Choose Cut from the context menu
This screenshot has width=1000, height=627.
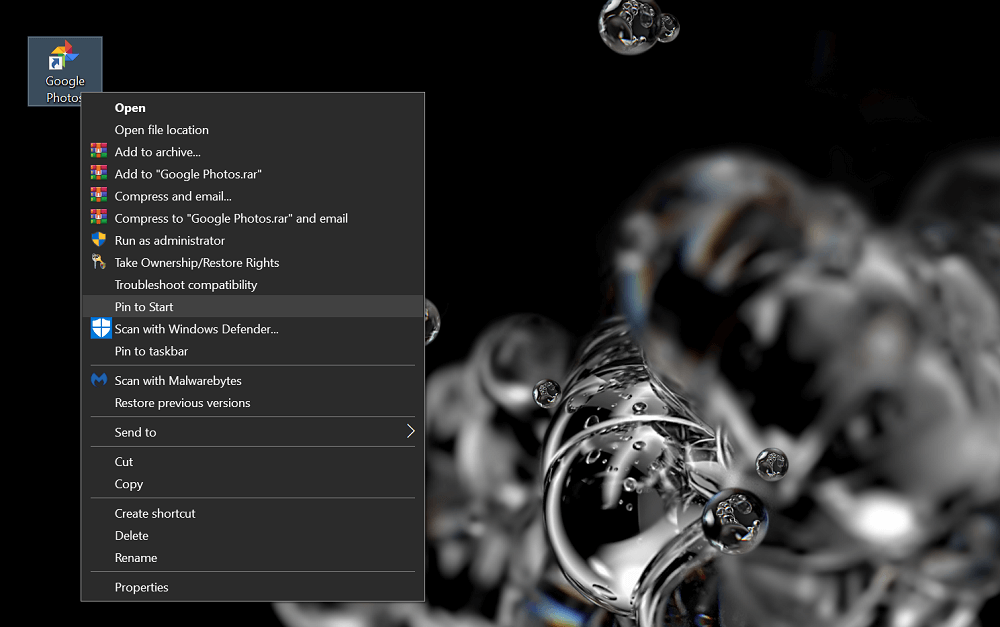pos(253,462)
